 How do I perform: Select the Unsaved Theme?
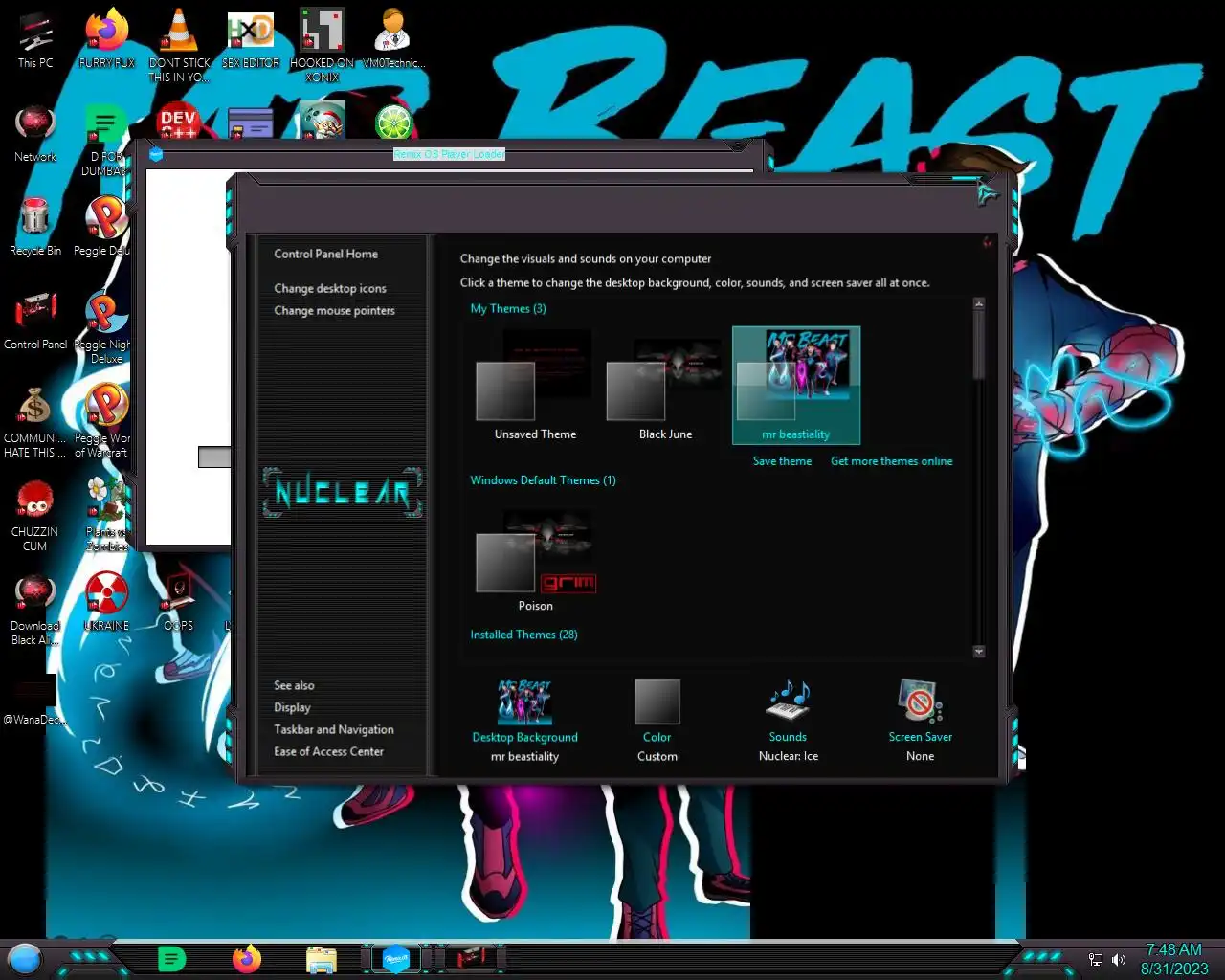click(x=535, y=385)
